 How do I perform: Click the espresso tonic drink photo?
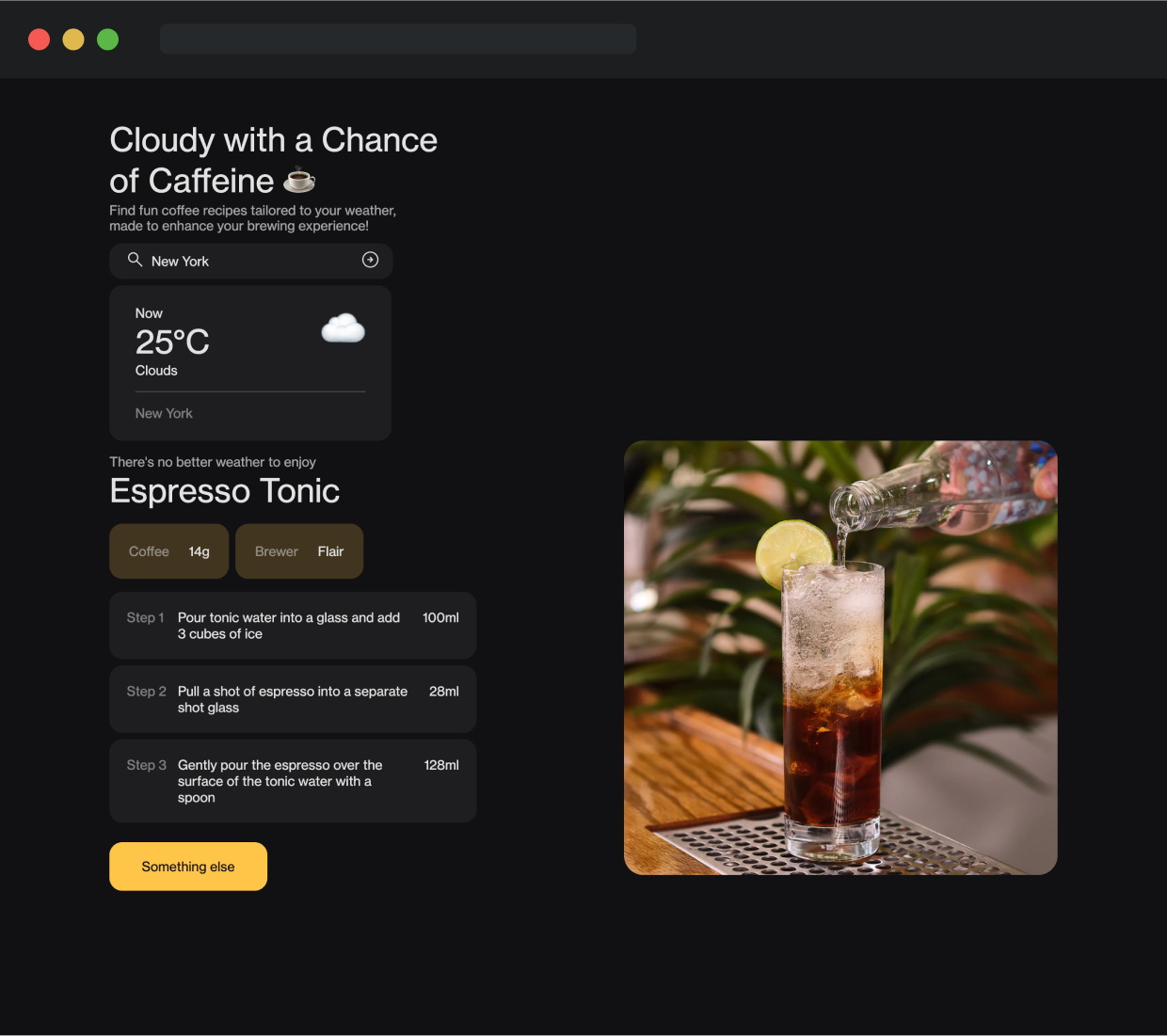840,658
